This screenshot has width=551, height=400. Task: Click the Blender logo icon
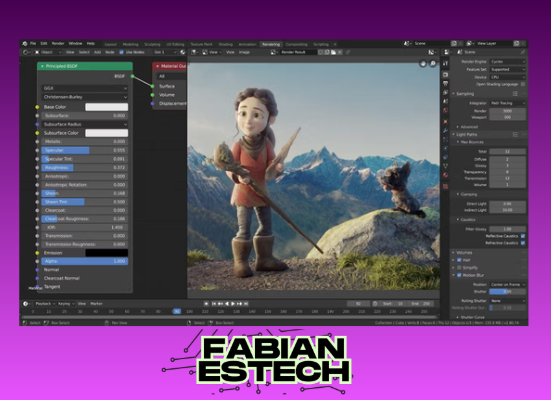(25, 44)
